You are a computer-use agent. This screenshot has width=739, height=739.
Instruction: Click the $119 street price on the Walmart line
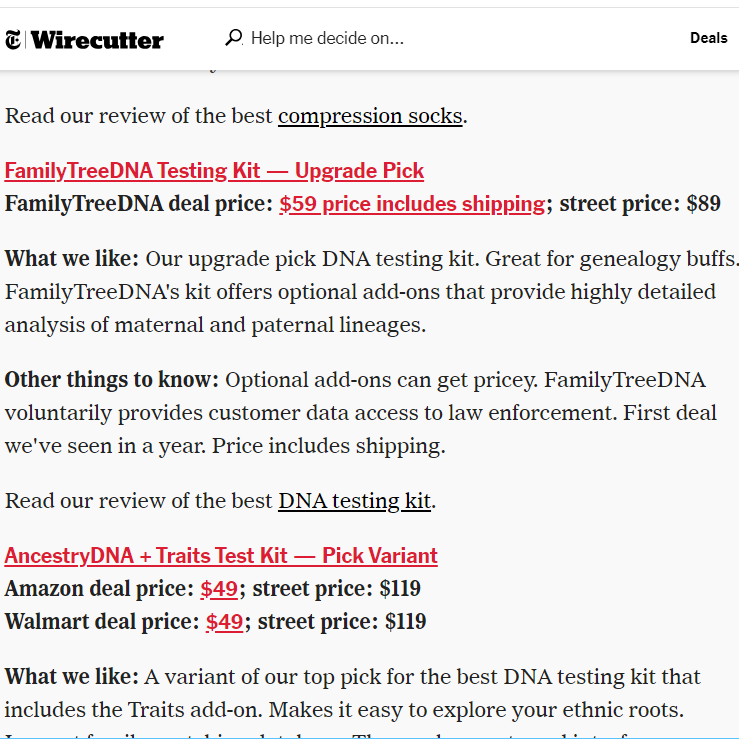pos(405,622)
